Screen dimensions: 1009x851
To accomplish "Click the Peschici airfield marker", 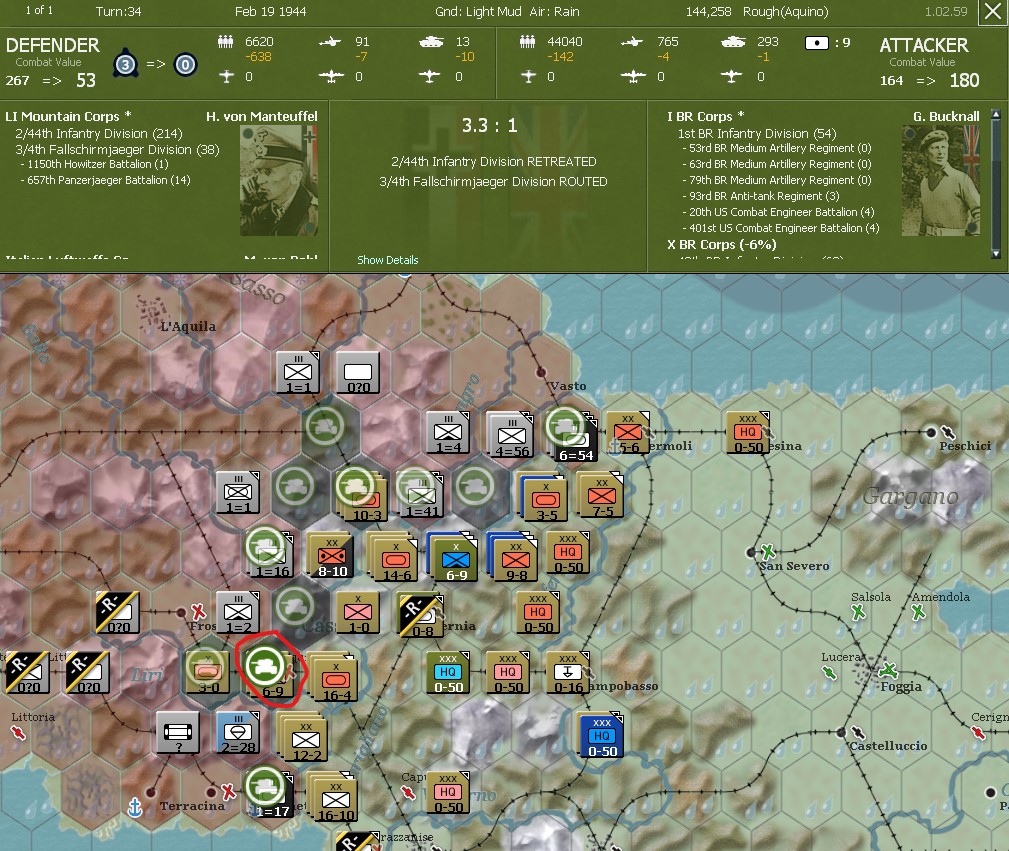I will click(948, 432).
